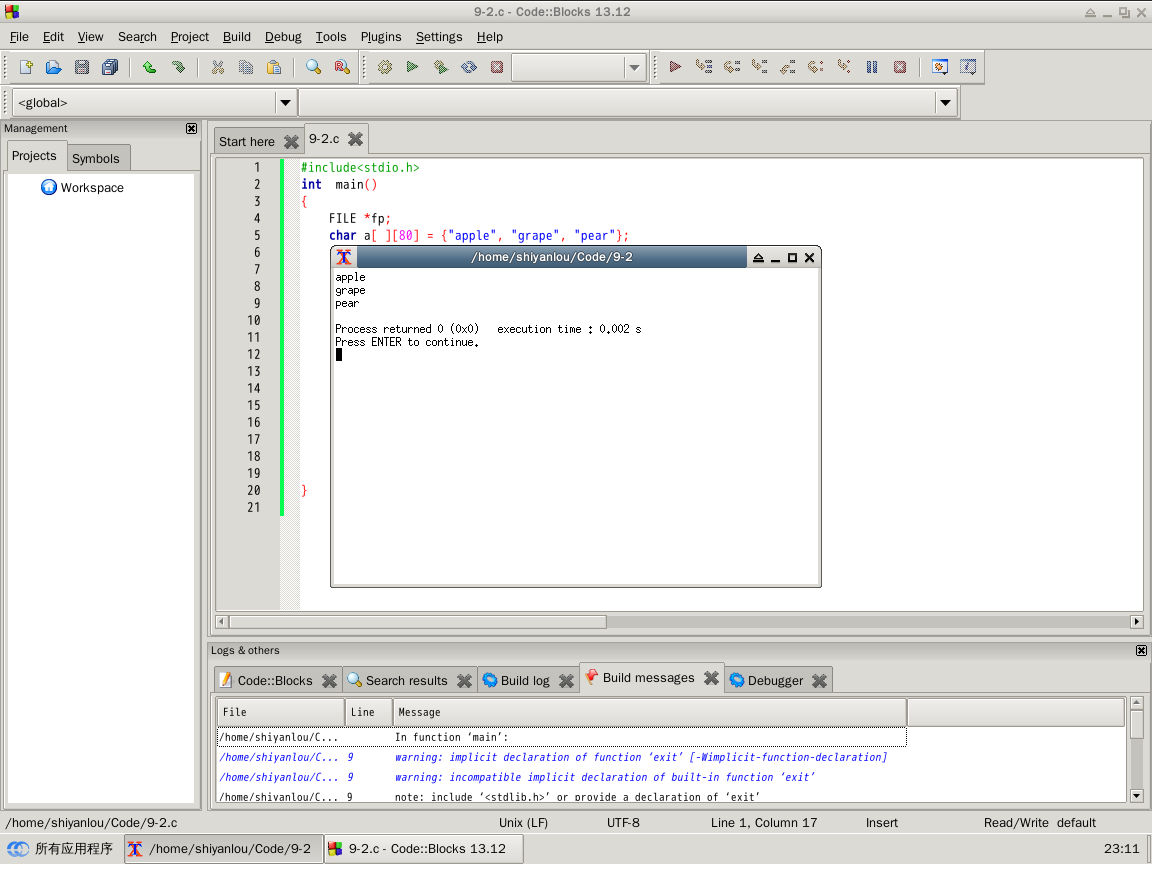1152x896 pixels.
Task: Pause the debugger with the break icon
Action: (872, 67)
